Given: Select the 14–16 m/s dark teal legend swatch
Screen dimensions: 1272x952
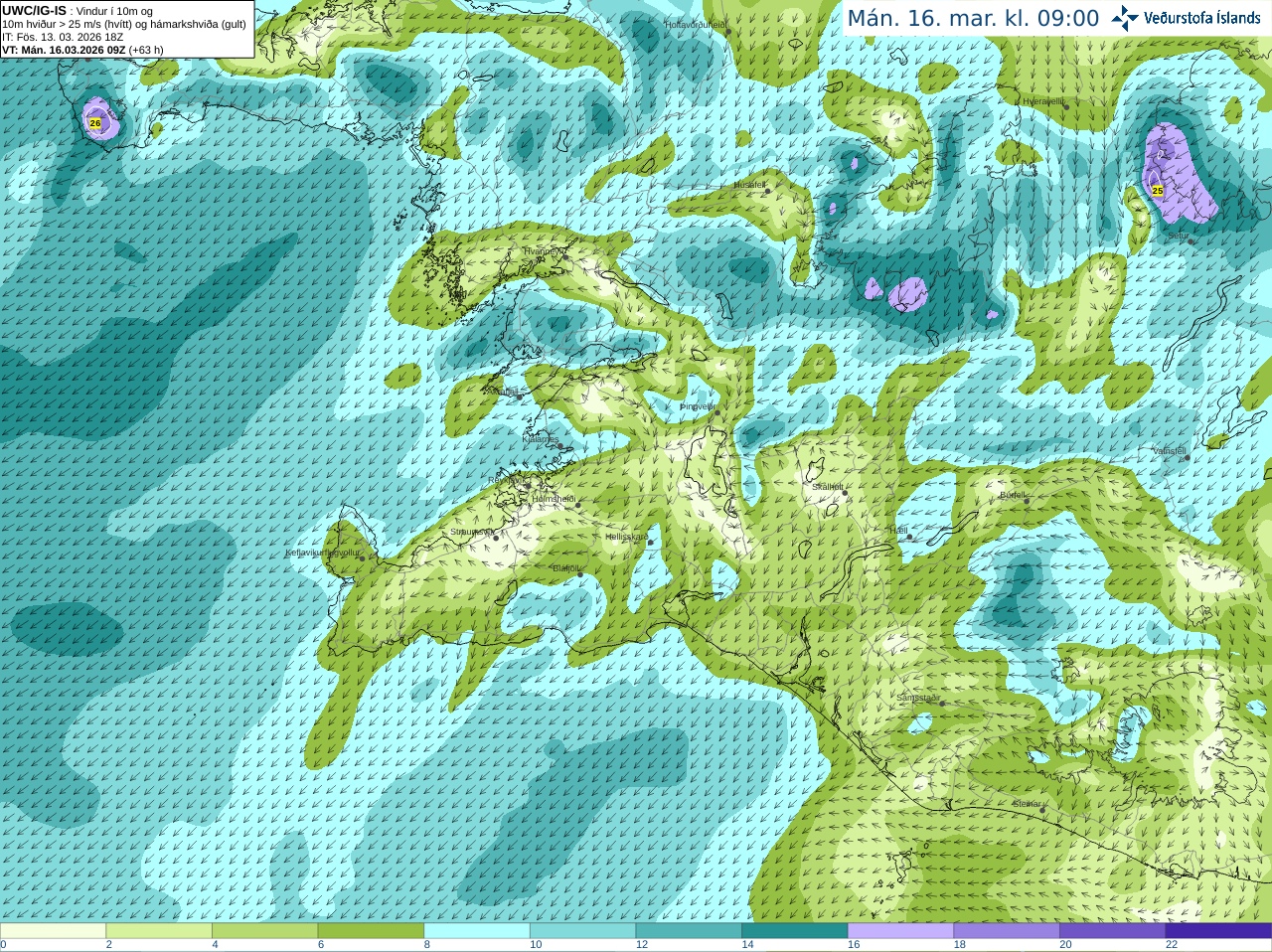Looking at the screenshot, I should tap(795, 931).
